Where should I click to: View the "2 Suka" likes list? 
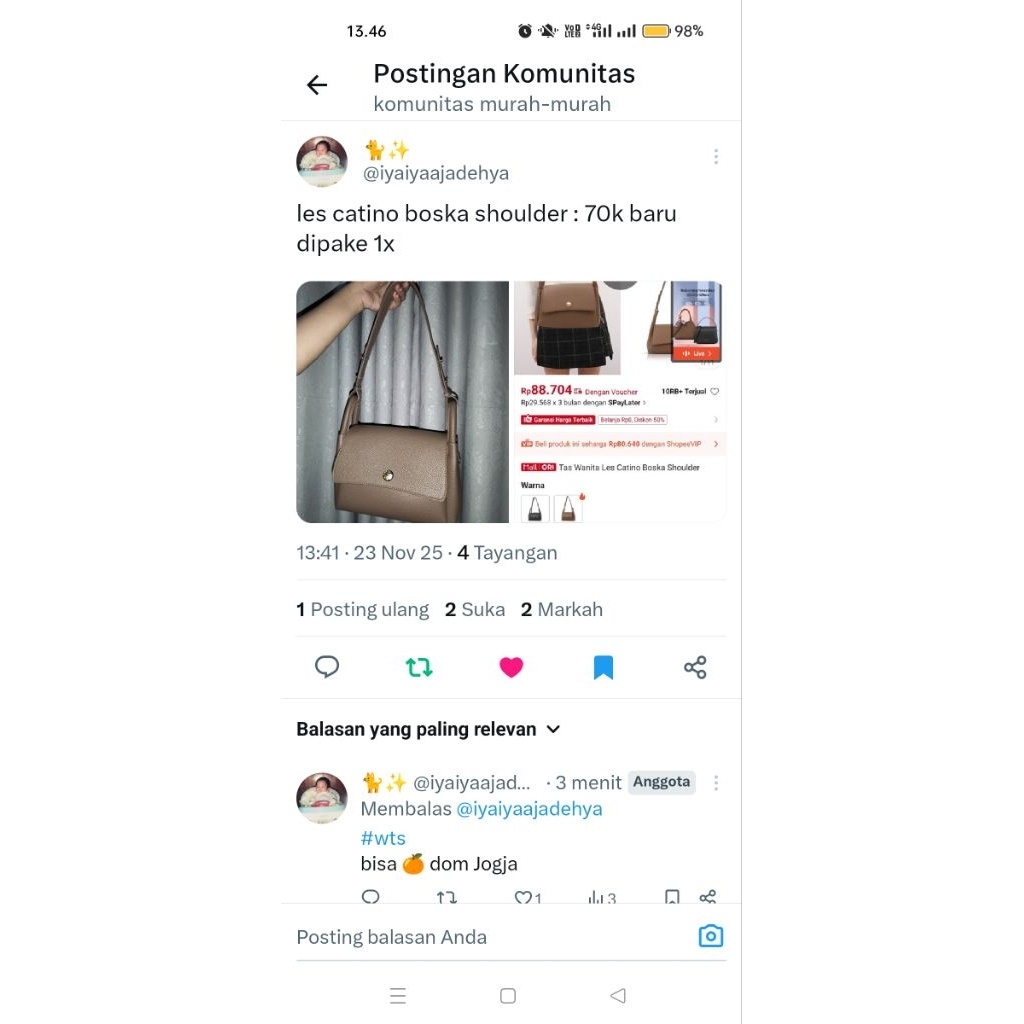[x=475, y=609]
